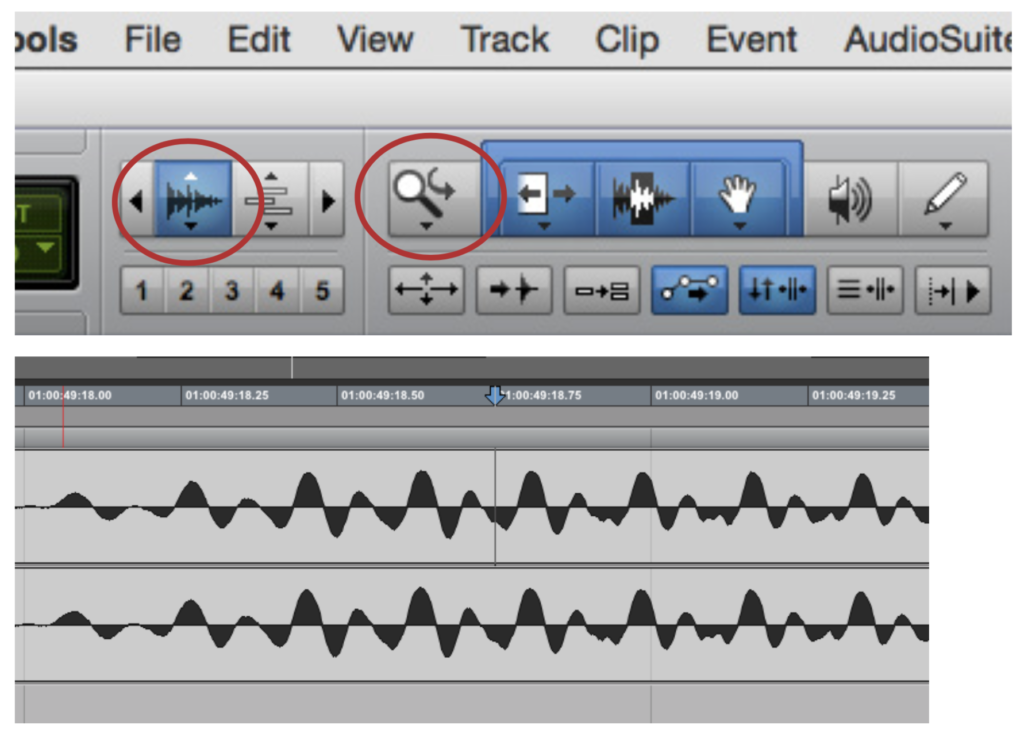Open the Event menu
This screenshot has height=737, width=1024.
tap(752, 40)
